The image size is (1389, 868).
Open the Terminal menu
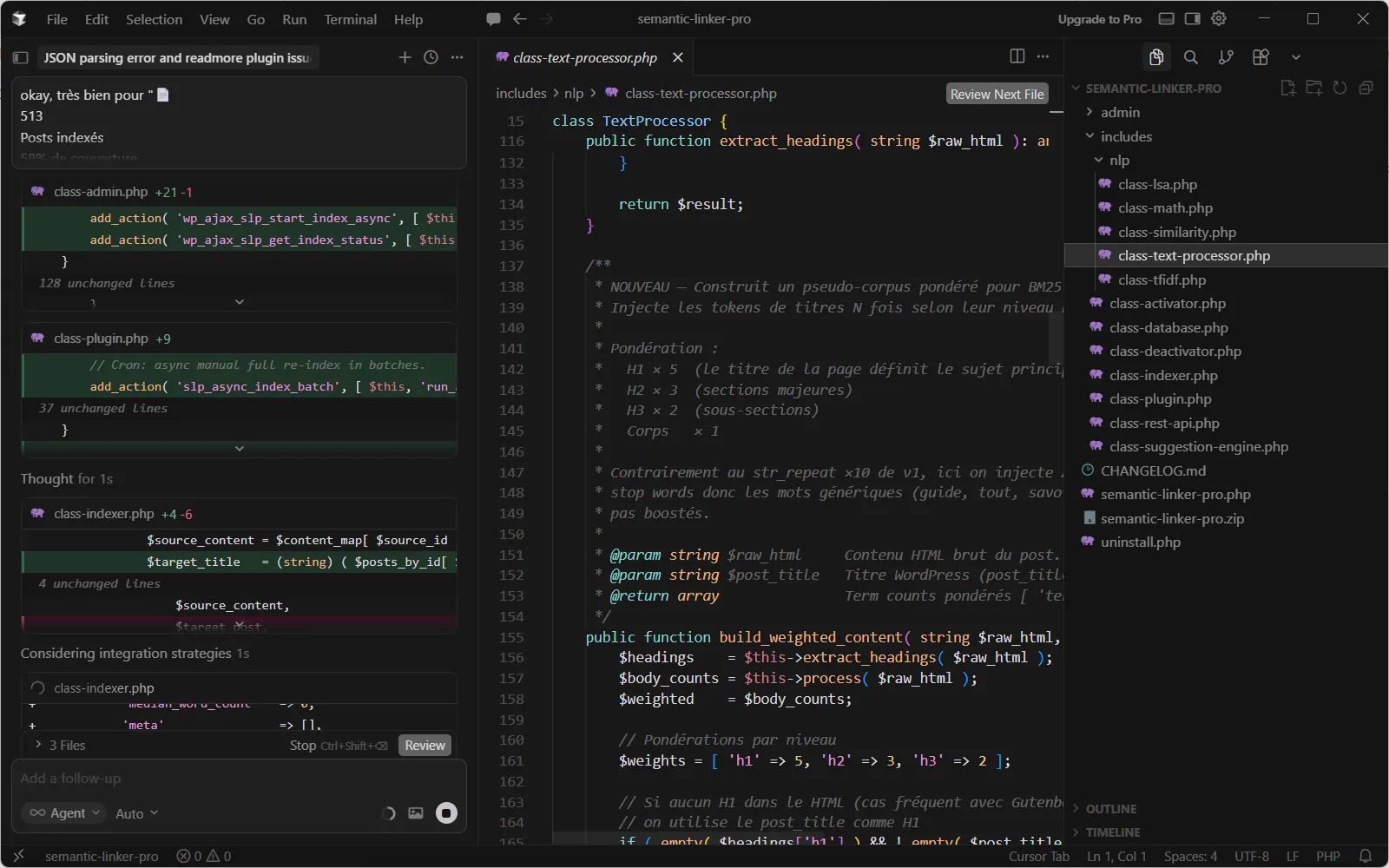(350, 19)
